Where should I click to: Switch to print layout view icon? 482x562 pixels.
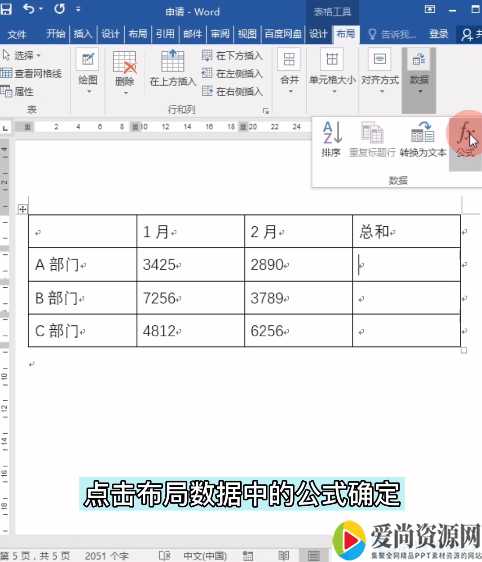[314, 556]
